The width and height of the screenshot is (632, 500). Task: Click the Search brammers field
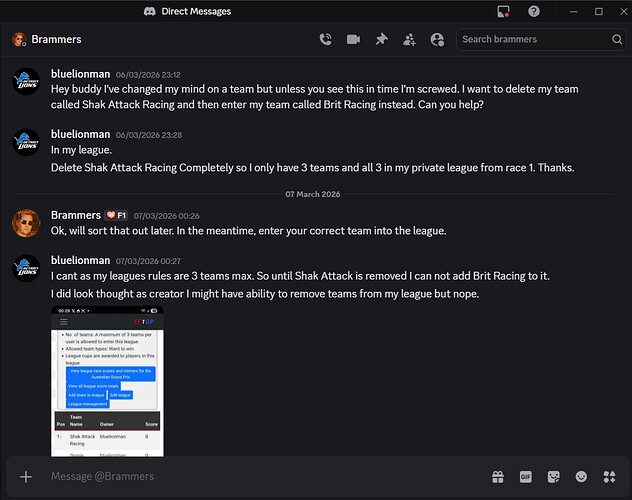click(x=532, y=40)
